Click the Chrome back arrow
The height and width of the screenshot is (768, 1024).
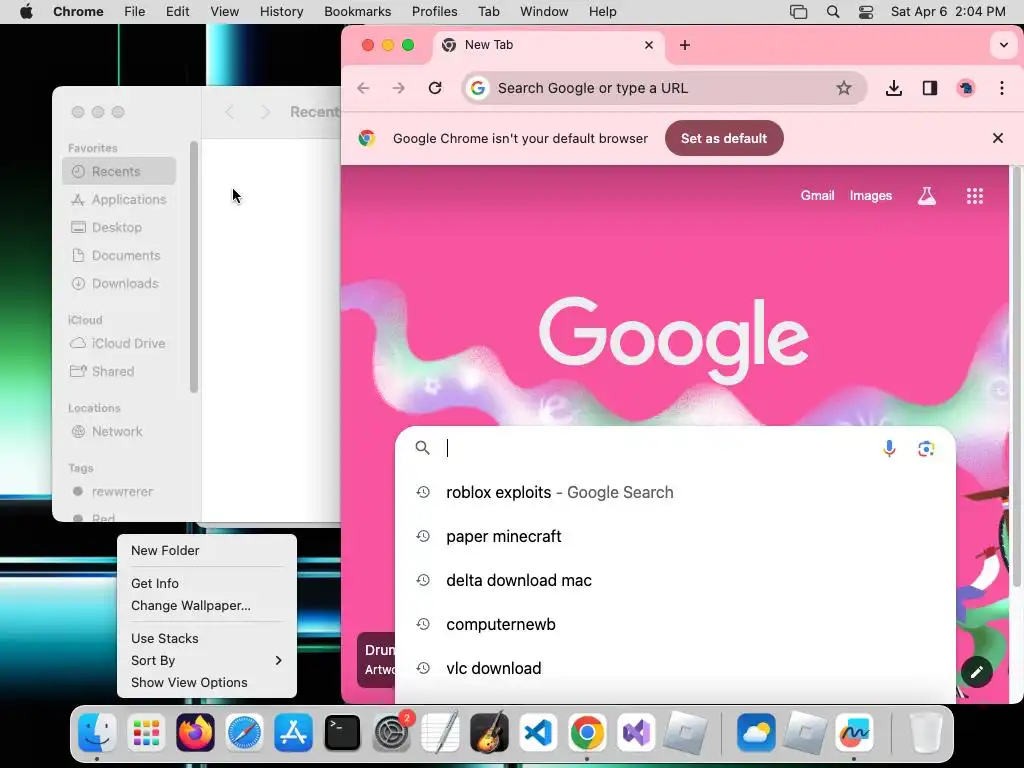pos(363,88)
